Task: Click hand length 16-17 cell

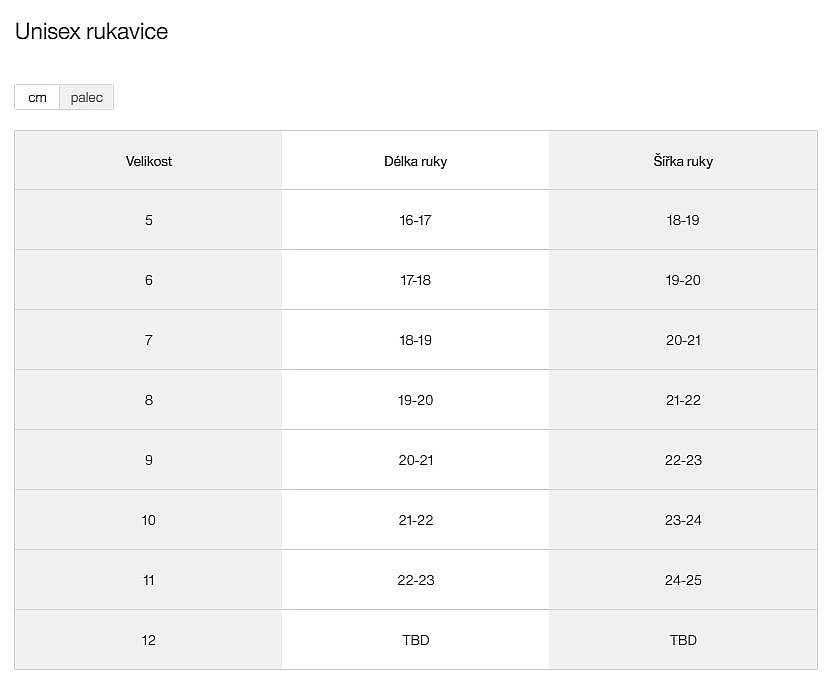Action: pos(415,220)
